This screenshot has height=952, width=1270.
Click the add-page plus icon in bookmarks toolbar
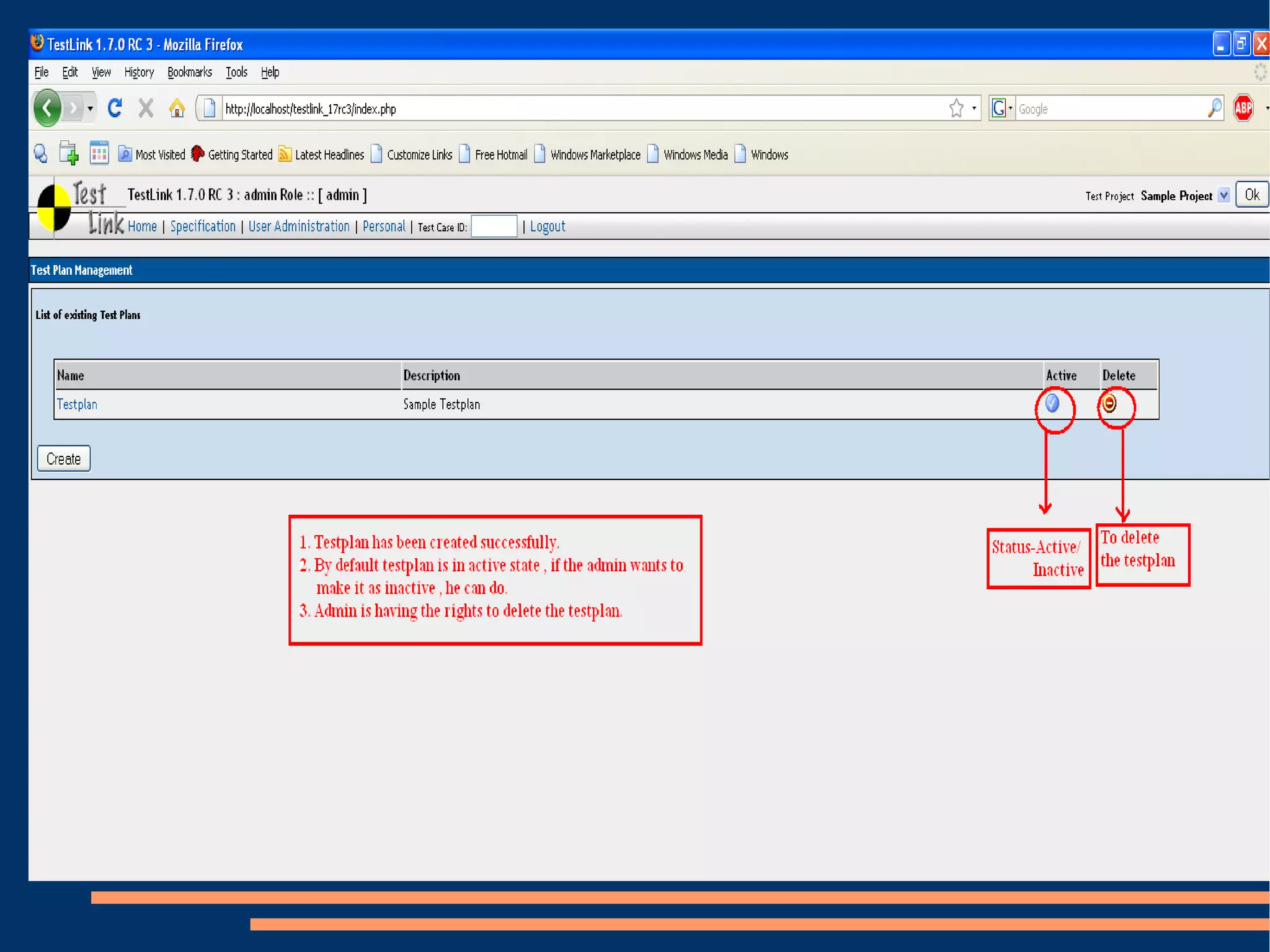tap(69, 153)
